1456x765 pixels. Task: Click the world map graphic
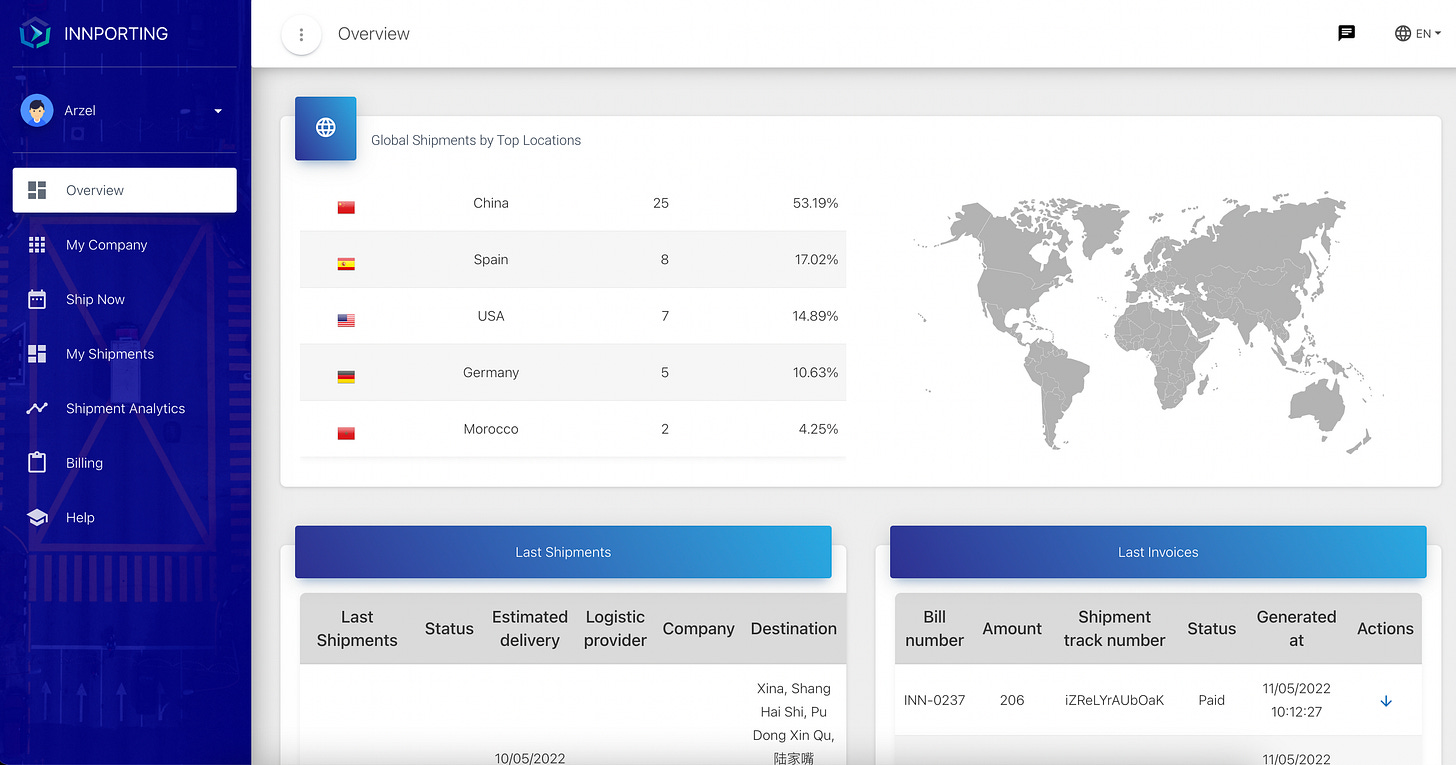click(1149, 321)
